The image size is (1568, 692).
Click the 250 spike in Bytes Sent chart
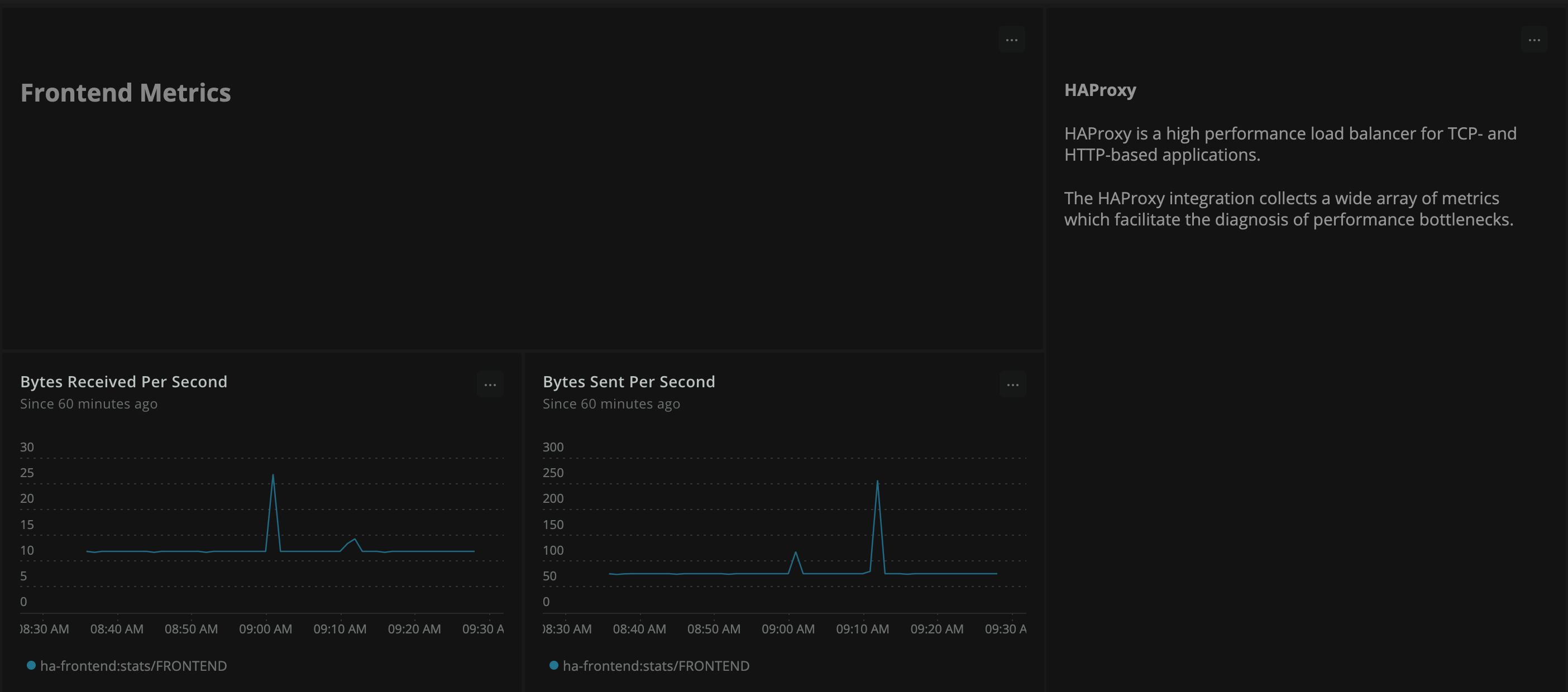(877, 482)
